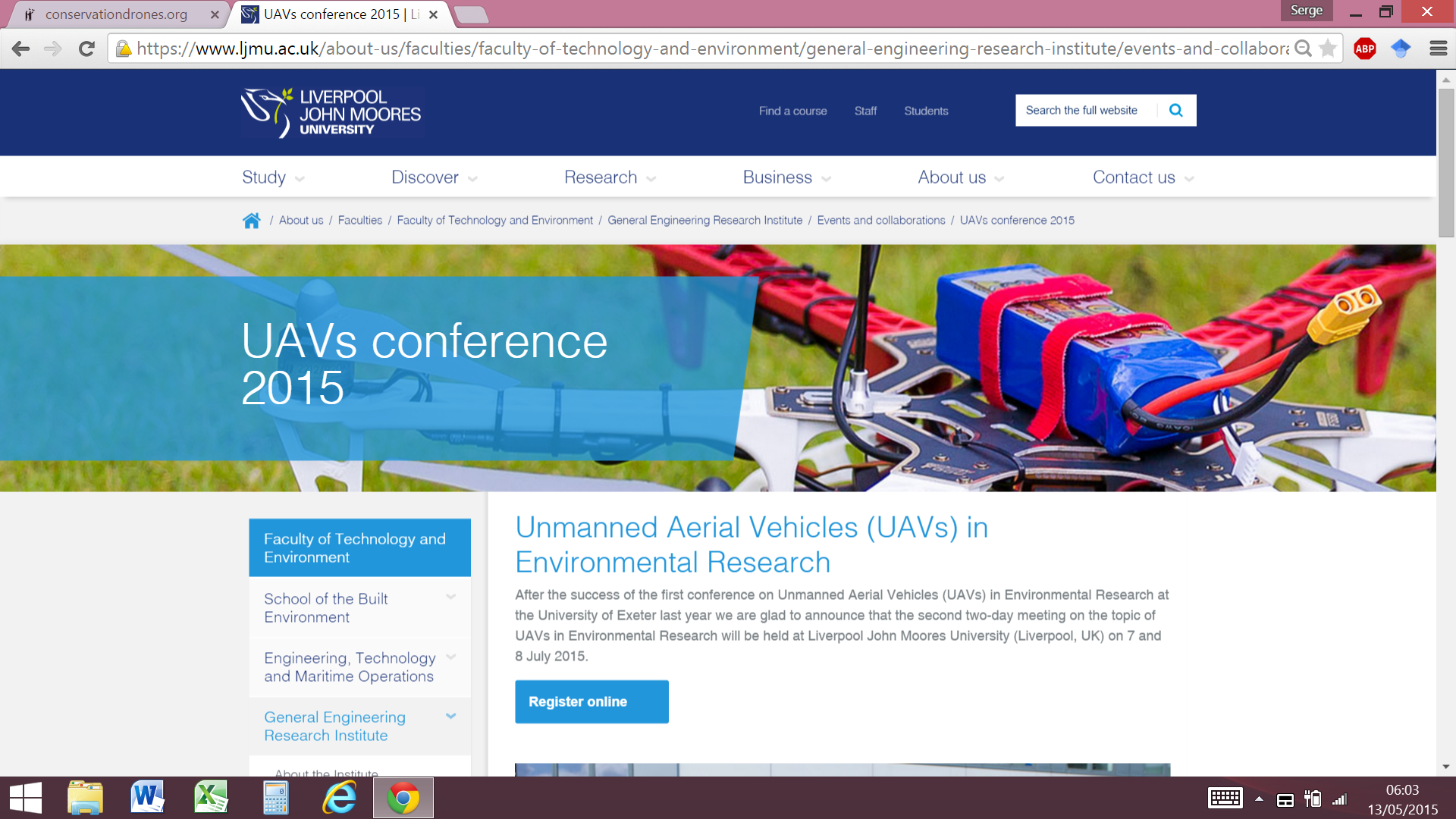The image size is (1456, 819).
Task: Open Microsoft Word from the taskbar
Action: pyautogui.click(x=147, y=798)
